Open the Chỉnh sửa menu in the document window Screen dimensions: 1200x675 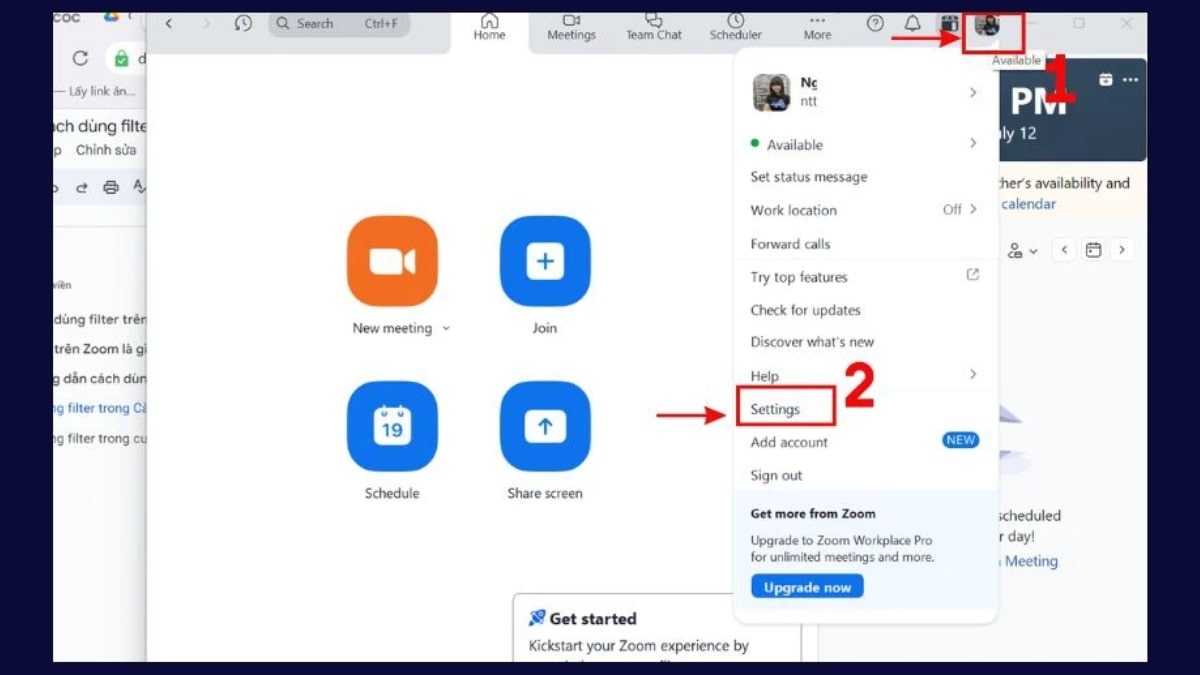pos(106,150)
